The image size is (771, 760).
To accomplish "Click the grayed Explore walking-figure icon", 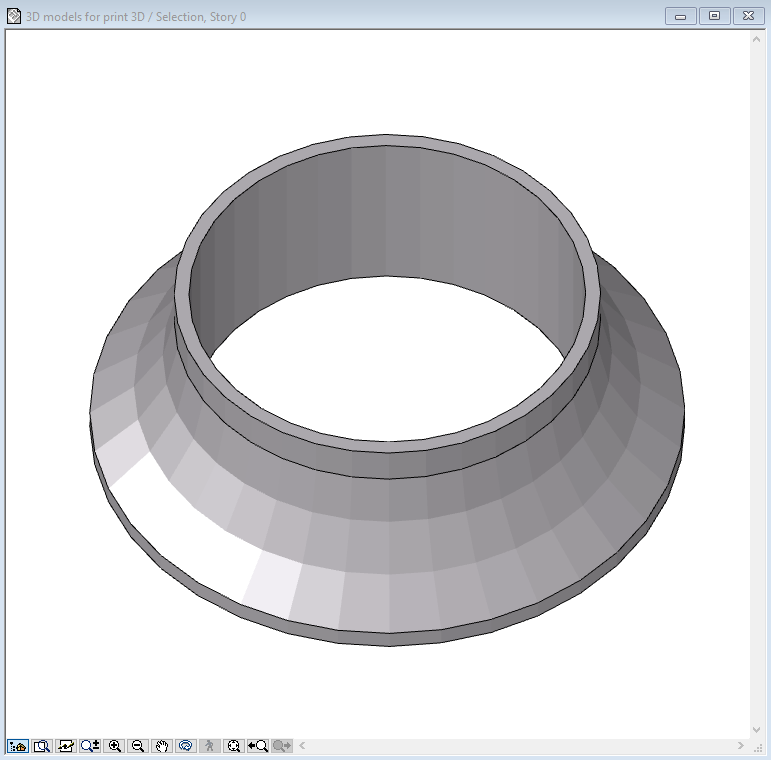I will tap(210, 746).
